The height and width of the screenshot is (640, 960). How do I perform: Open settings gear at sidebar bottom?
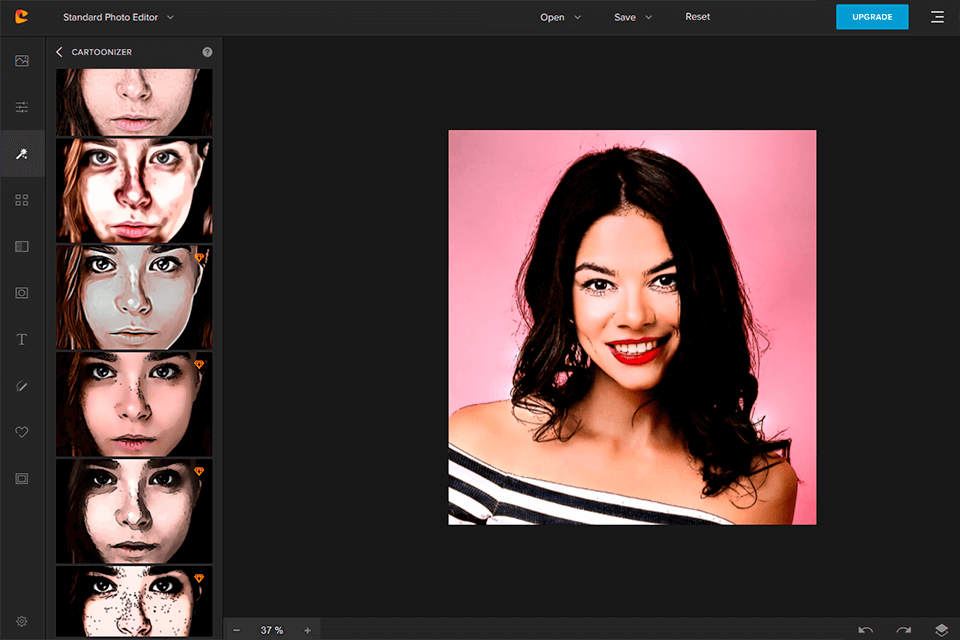pyautogui.click(x=22, y=621)
